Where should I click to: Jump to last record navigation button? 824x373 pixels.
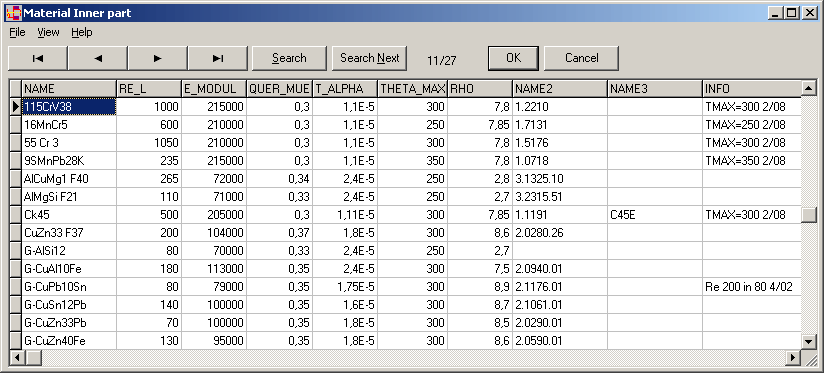point(218,58)
